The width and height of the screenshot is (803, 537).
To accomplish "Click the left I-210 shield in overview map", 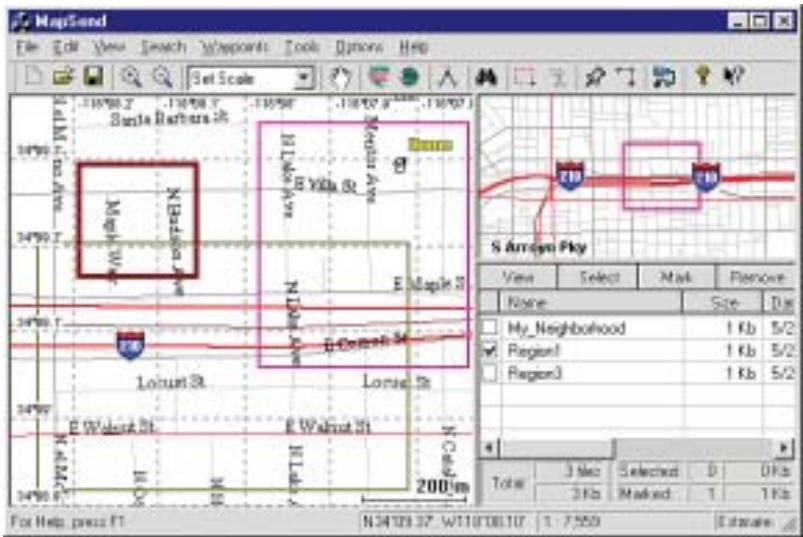I will (570, 176).
